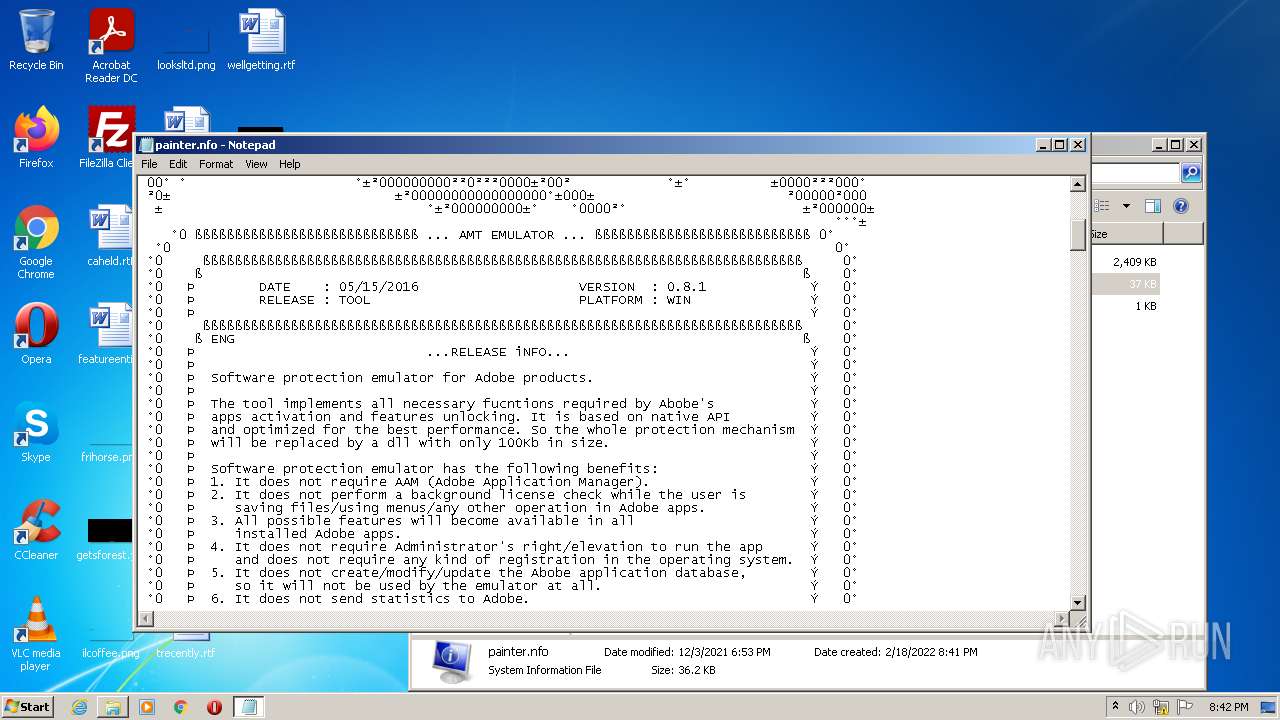1280x720 pixels.
Task: Click Explorer search input field
Action: click(x=1136, y=173)
